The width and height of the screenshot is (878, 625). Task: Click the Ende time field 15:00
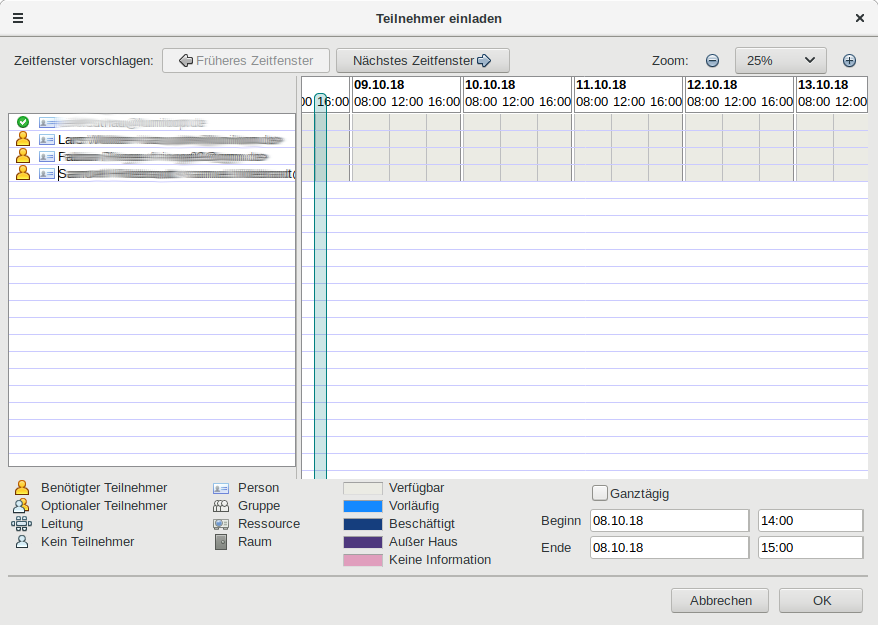pyautogui.click(x=810, y=548)
